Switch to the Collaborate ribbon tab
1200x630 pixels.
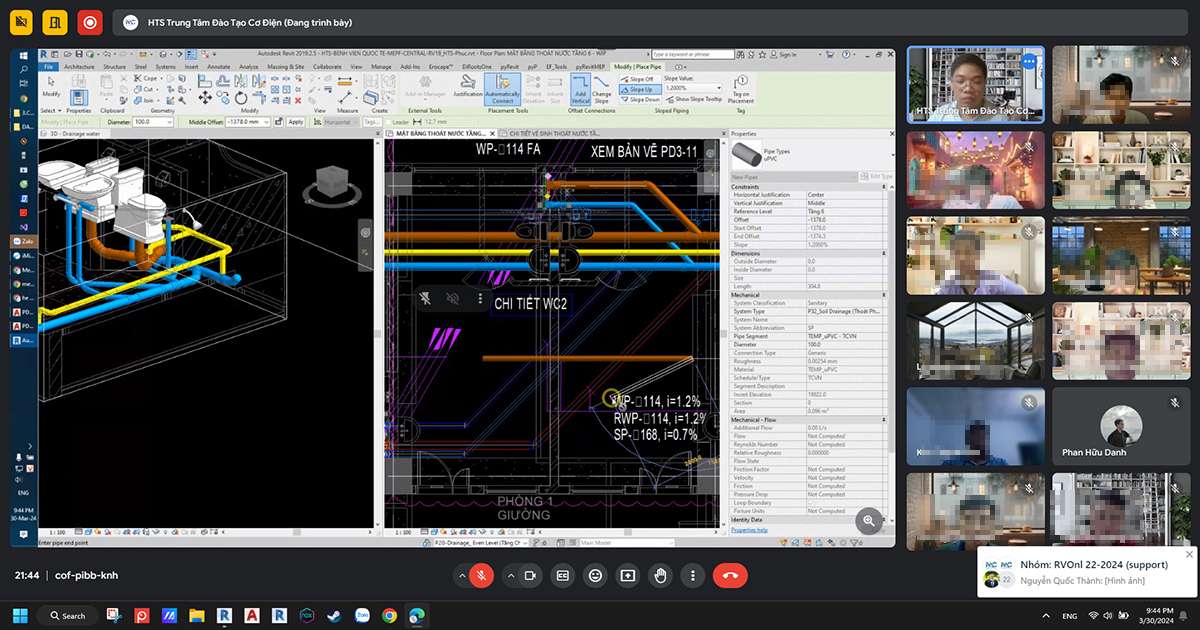tap(327, 67)
